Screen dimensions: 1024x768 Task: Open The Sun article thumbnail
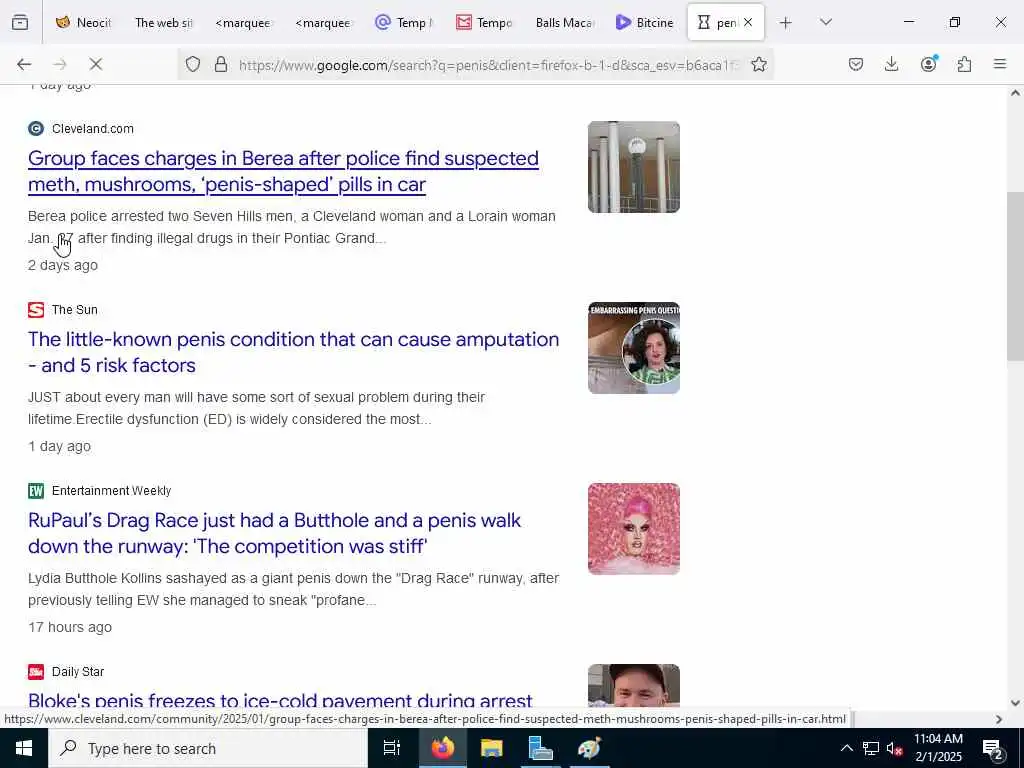633,347
